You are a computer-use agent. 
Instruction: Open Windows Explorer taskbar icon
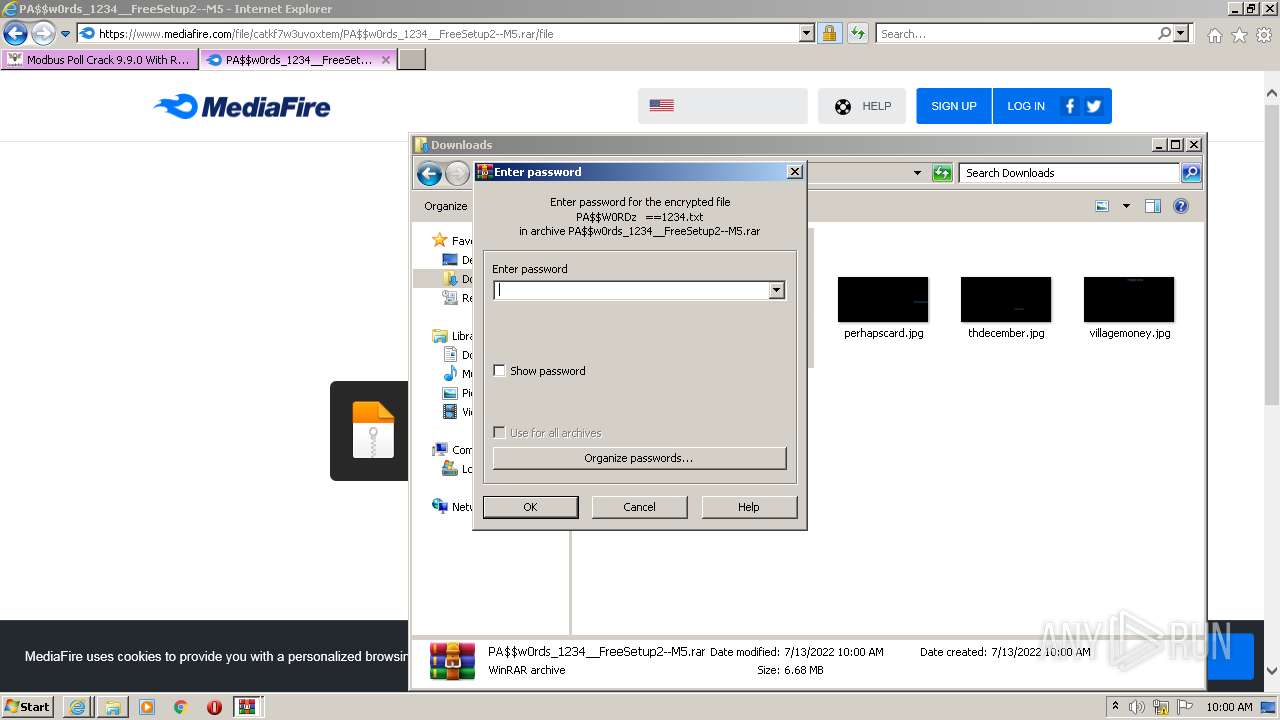tap(112, 707)
